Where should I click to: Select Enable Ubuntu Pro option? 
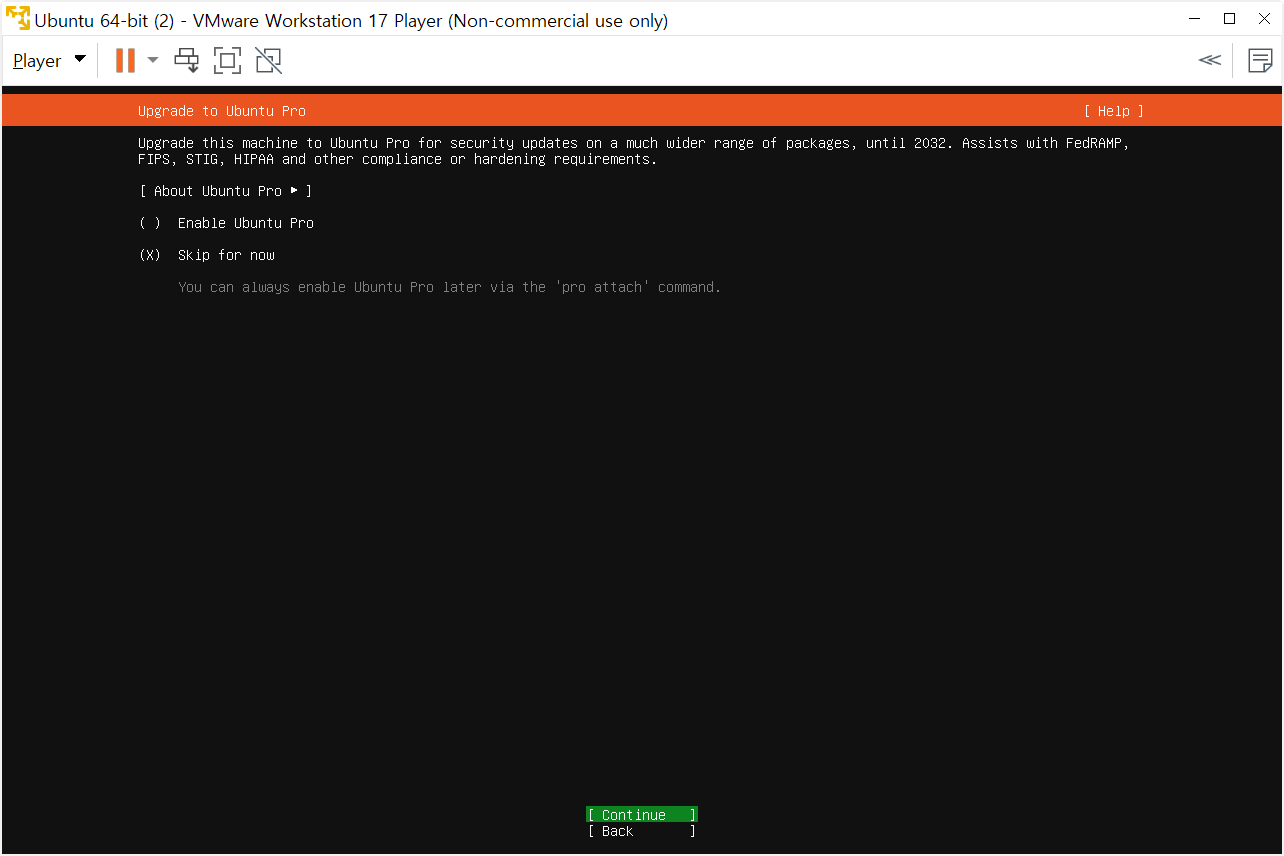(226, 223)
